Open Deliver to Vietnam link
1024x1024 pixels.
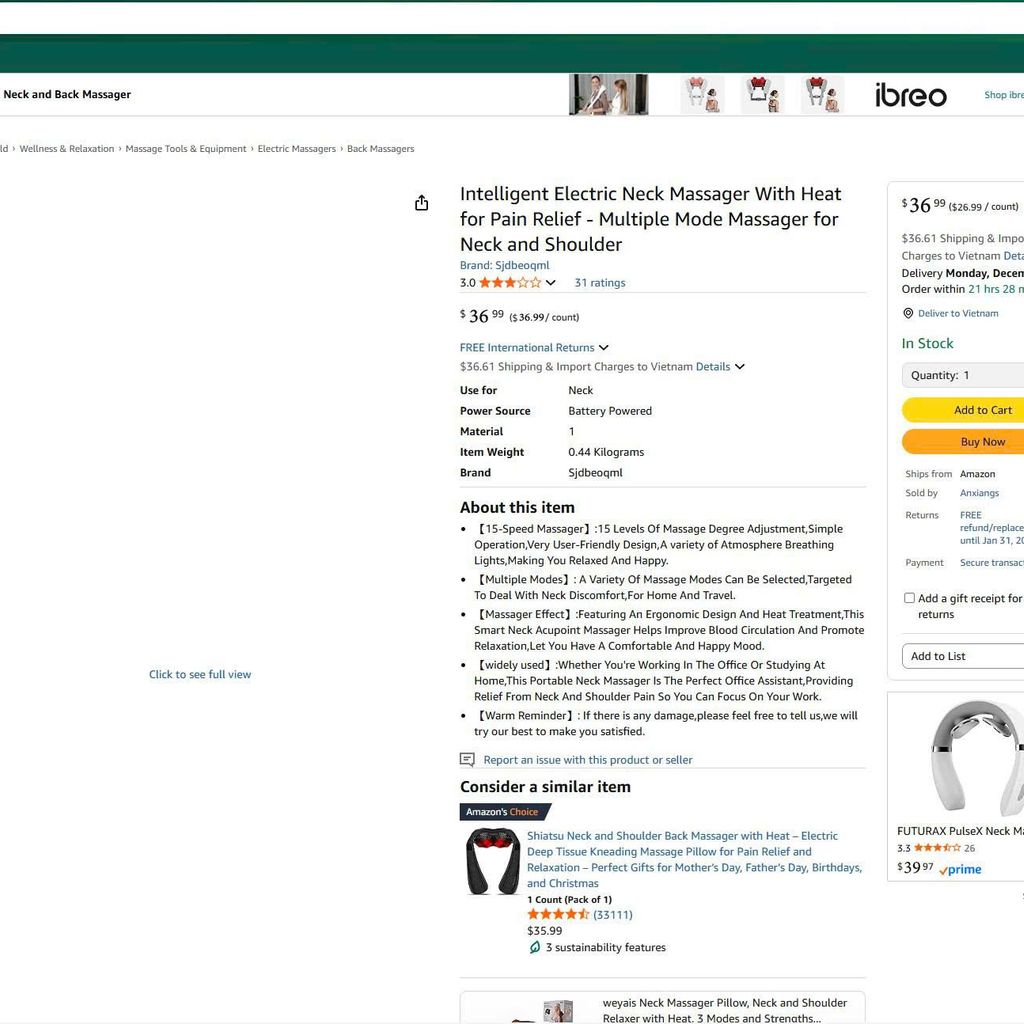[958, 313]
